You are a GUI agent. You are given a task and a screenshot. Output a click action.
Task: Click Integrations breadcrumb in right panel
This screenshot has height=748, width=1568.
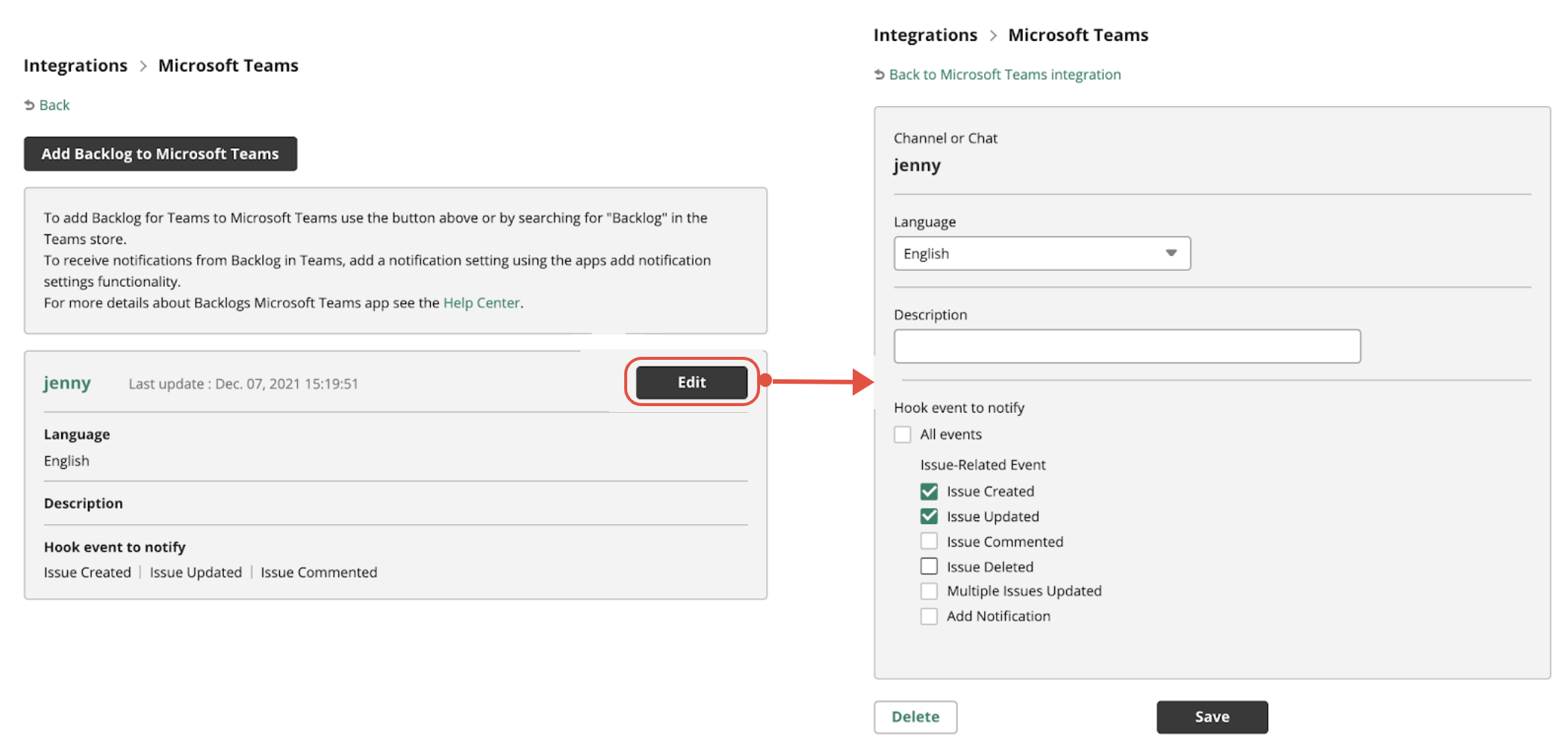tap(925, 35)
